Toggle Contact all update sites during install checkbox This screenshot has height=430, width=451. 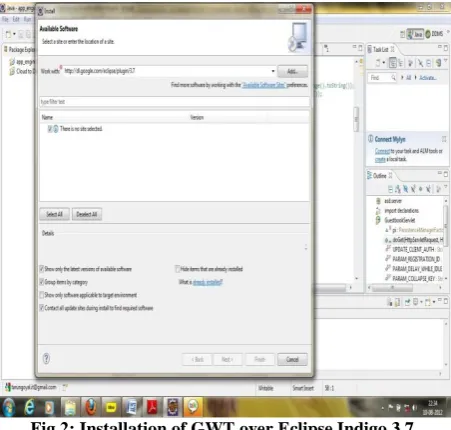[x=42, y=308]
